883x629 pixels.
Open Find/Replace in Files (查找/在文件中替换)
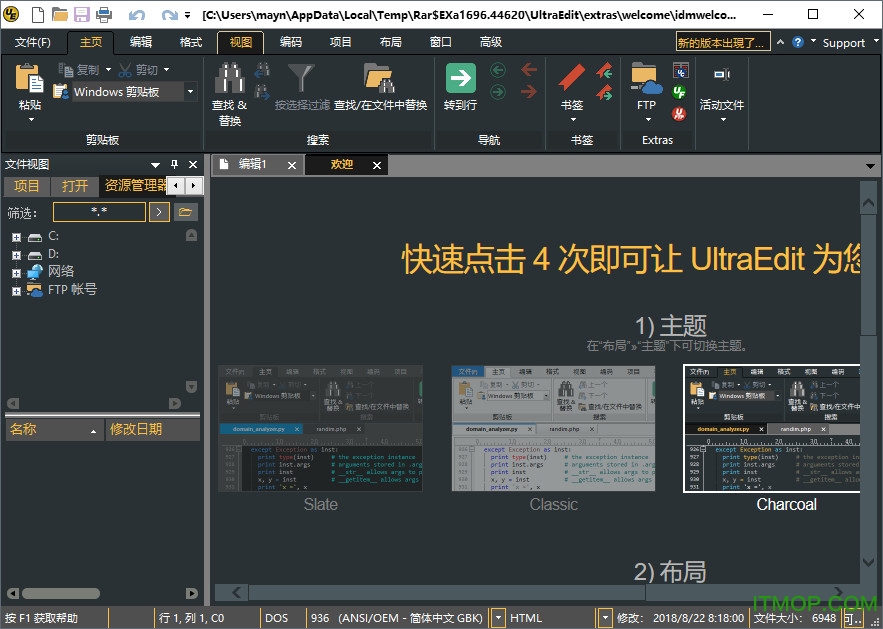point(379,78)
